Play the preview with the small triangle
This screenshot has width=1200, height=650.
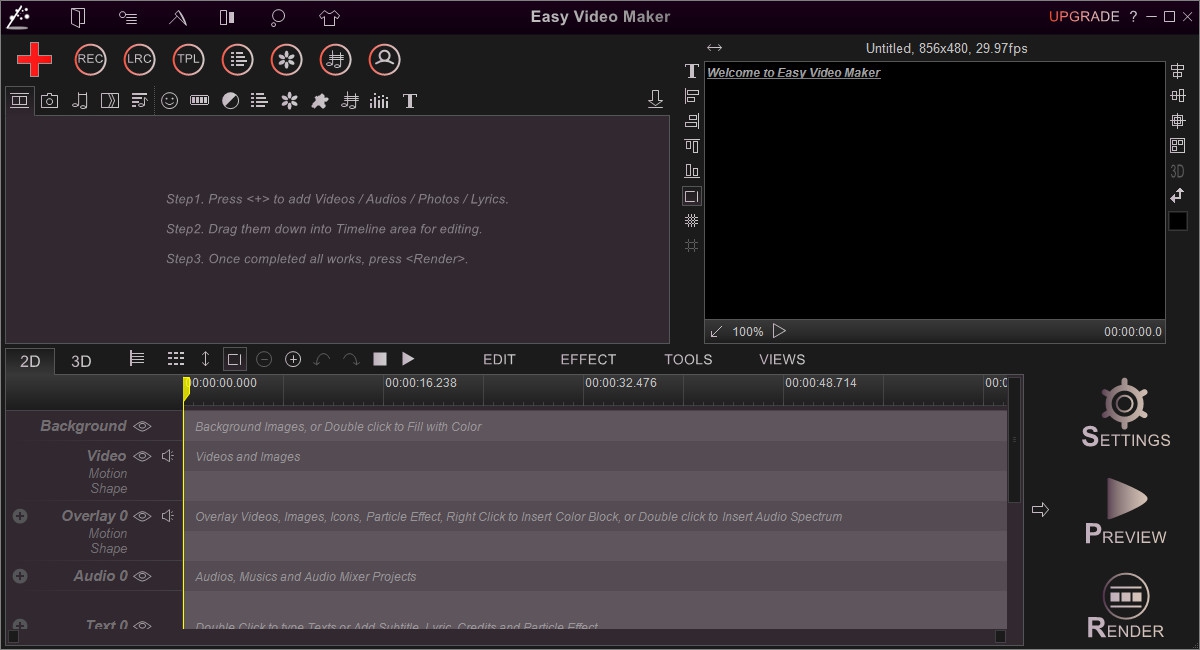[x=779, y=331]
